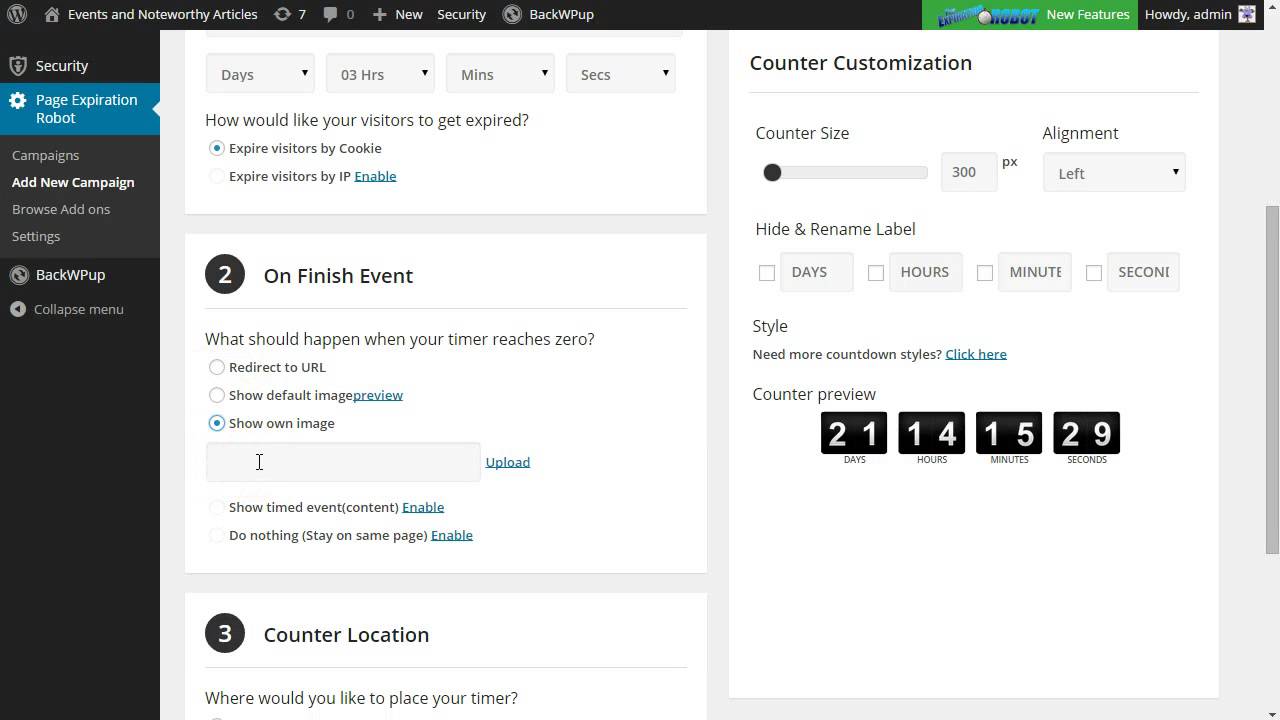Select Show own image option
1280x720 pixels.
[217, 423]
